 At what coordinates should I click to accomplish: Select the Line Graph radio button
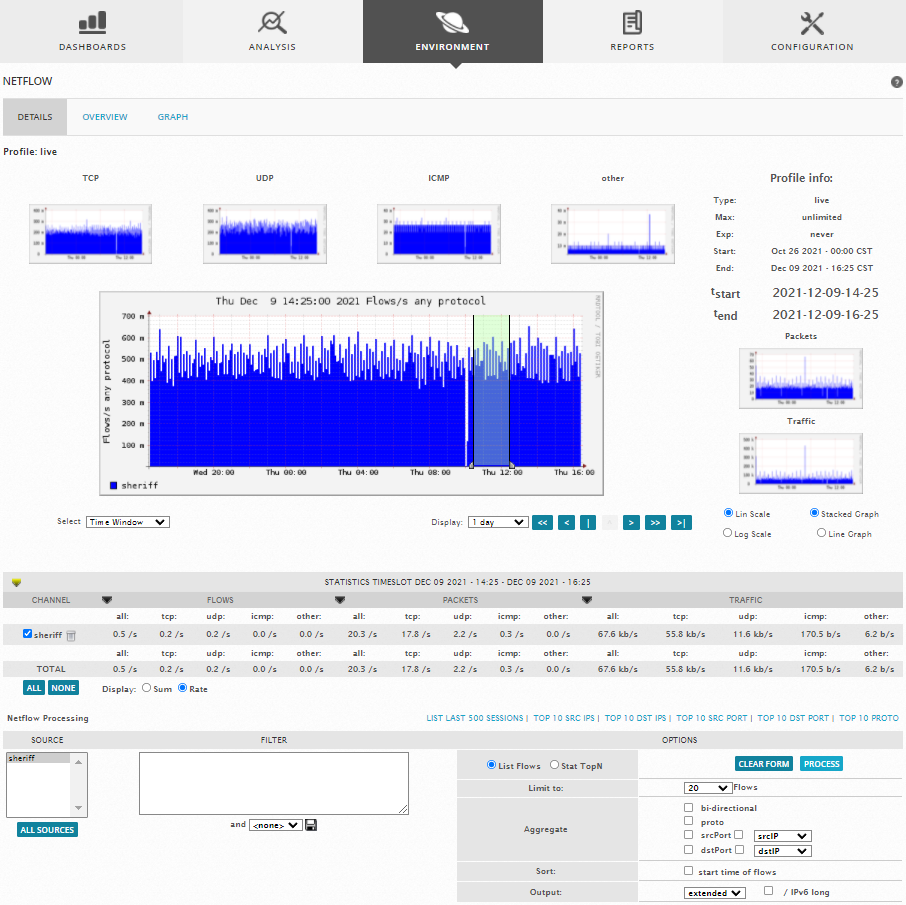[821, 533]
